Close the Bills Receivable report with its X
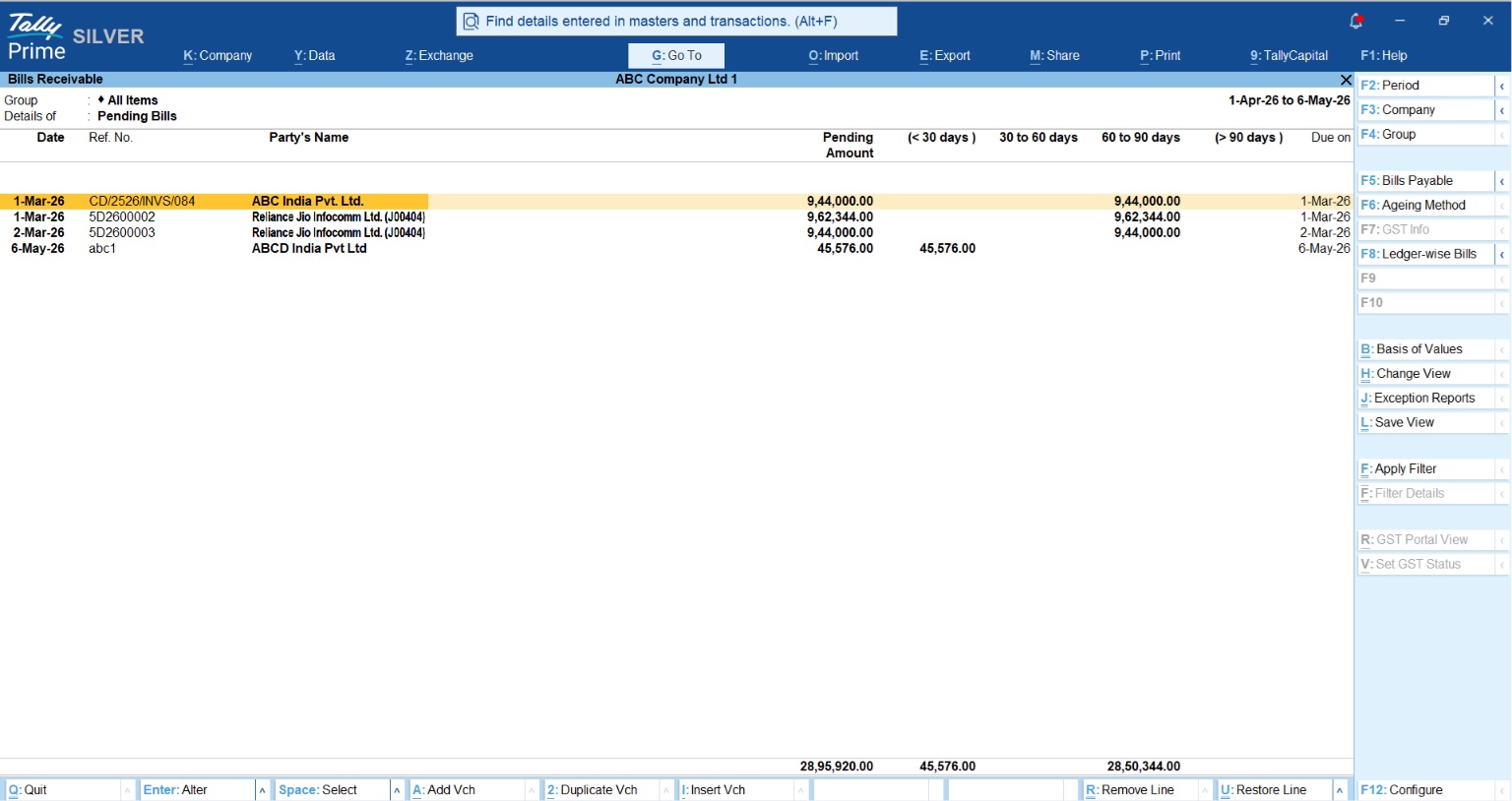 [x=1346, y=79]
